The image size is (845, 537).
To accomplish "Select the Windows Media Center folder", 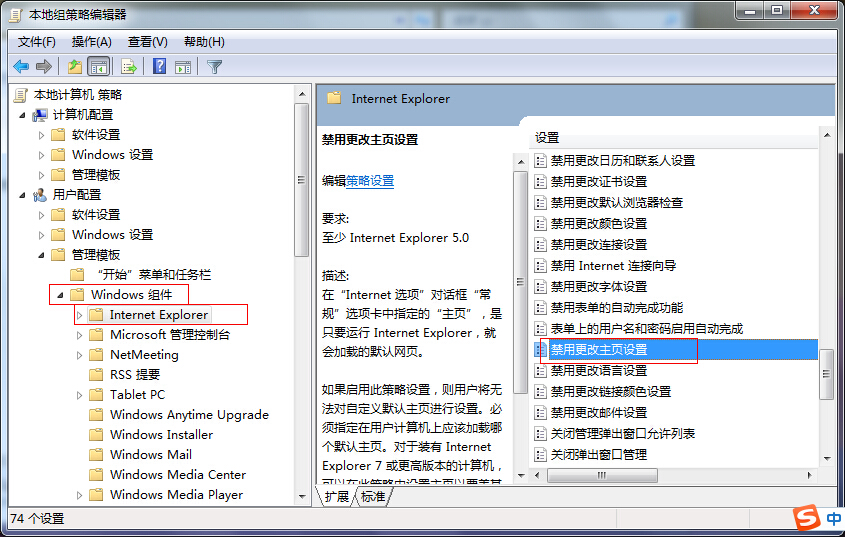I will (x=177, y=475).
